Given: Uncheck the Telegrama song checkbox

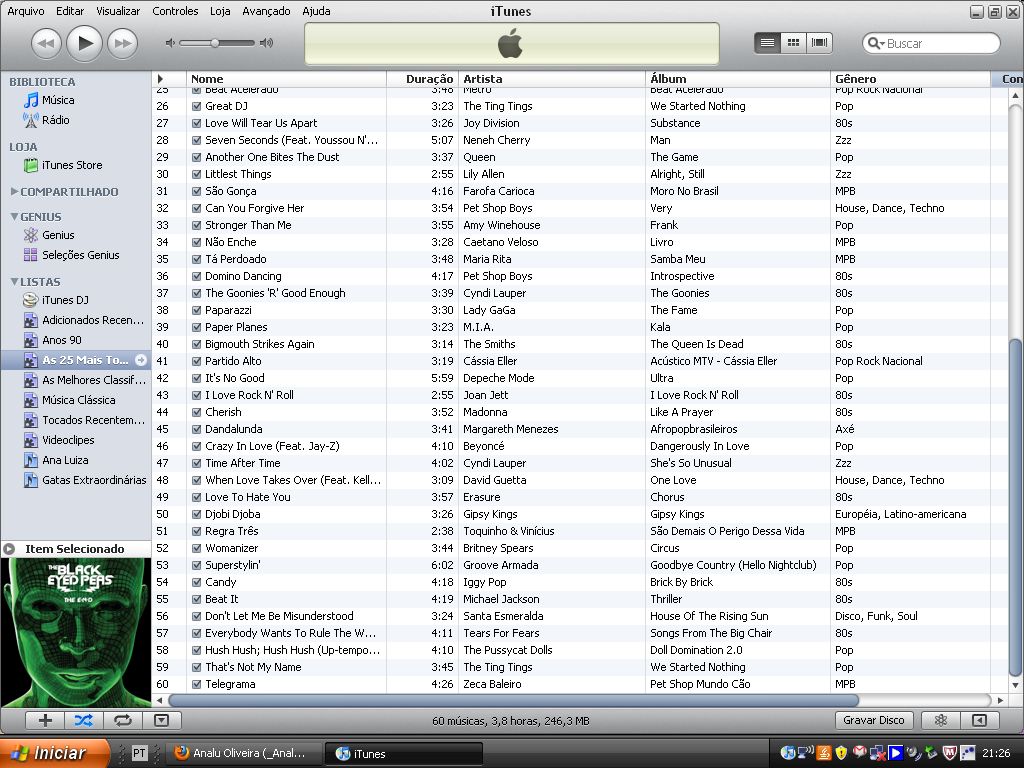Looking at the screenshot, I should (x=196, y=684).
